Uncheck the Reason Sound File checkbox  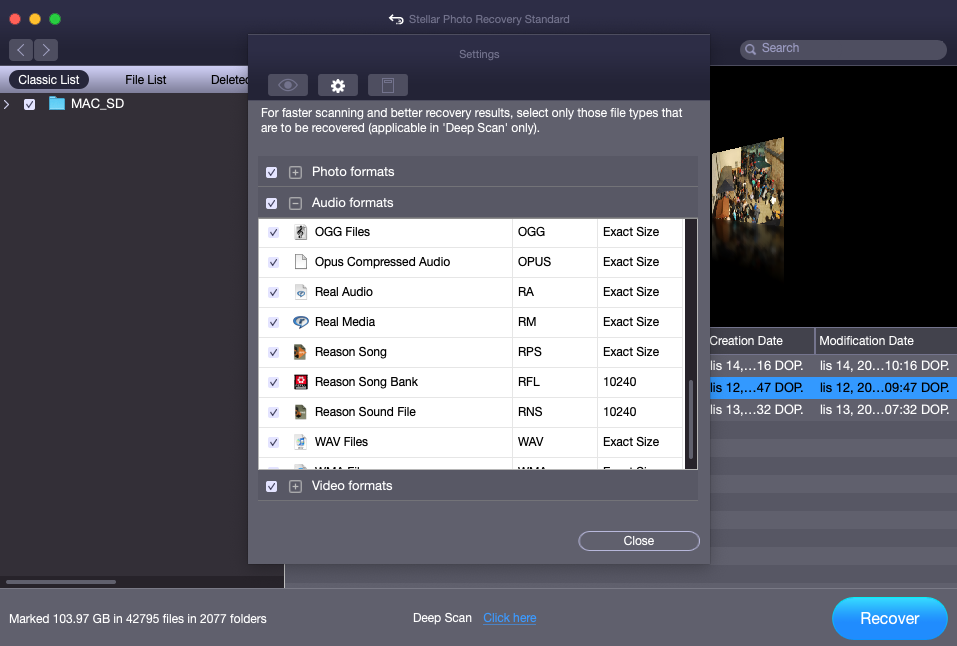273,412
